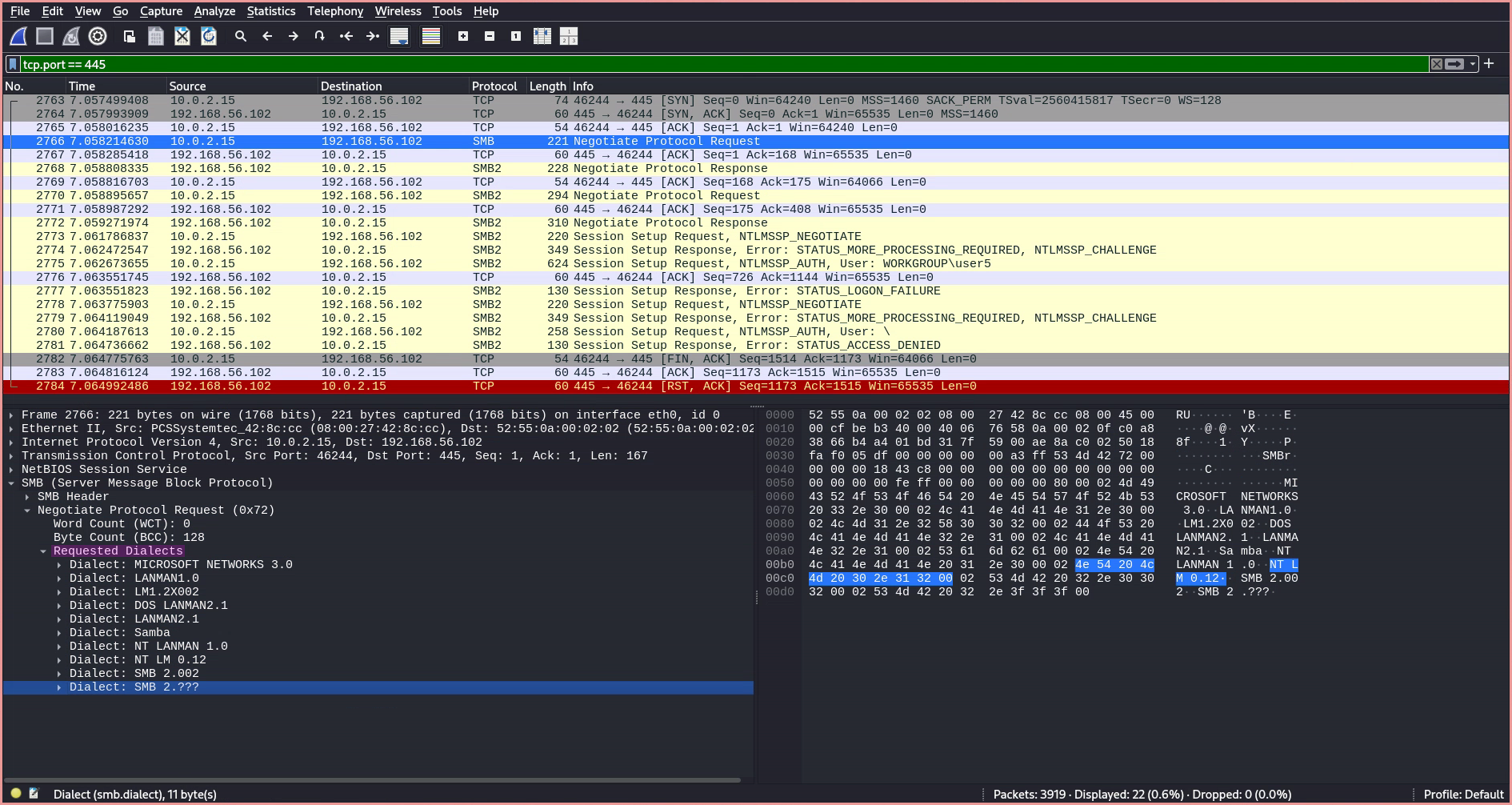Sort by the Protocol column
This screenshot has width=1512, height=805.
(x=497, y=86)
